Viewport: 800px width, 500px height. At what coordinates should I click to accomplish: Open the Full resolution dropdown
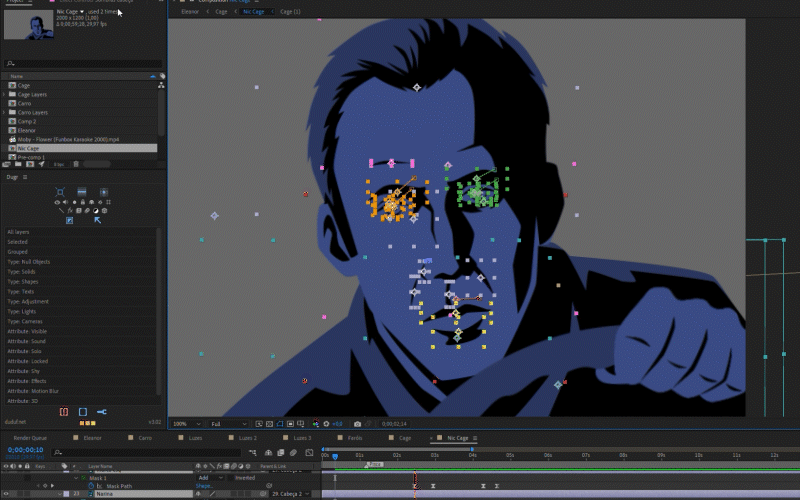(x=228, y=424)
